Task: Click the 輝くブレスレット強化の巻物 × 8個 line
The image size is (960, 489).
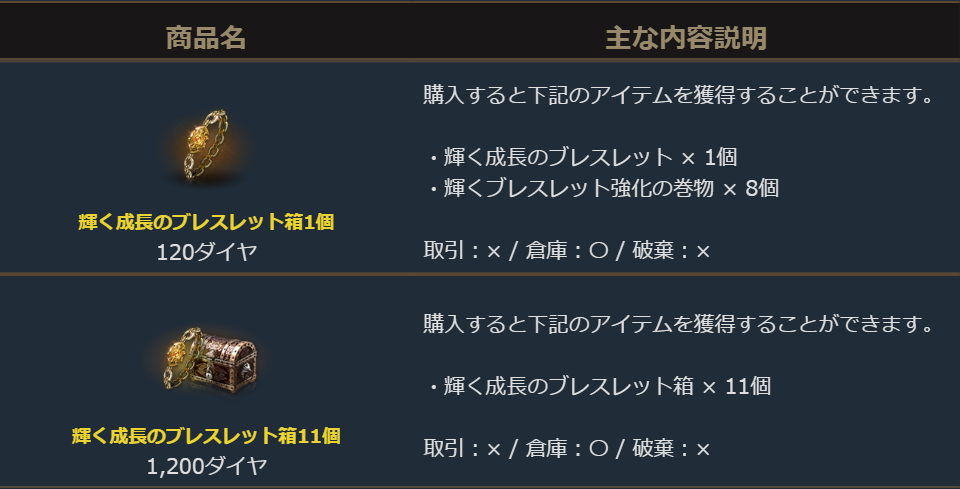Action: pos(603,187)
